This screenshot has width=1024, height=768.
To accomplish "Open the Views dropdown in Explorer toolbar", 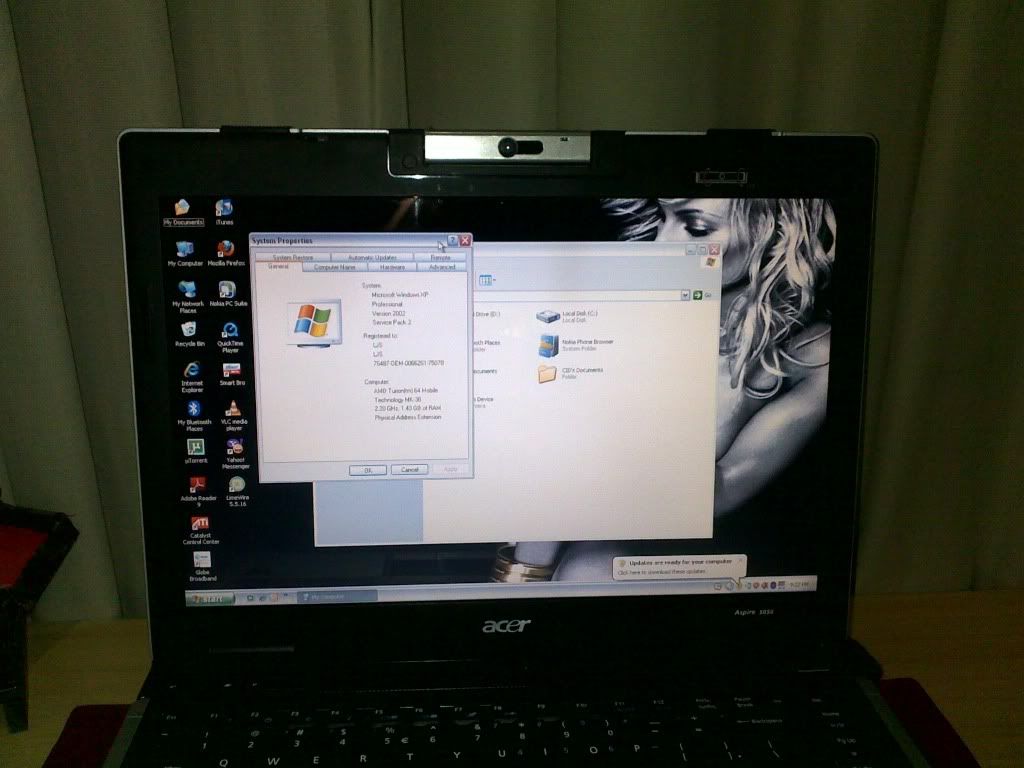I will tap(488, 281).
